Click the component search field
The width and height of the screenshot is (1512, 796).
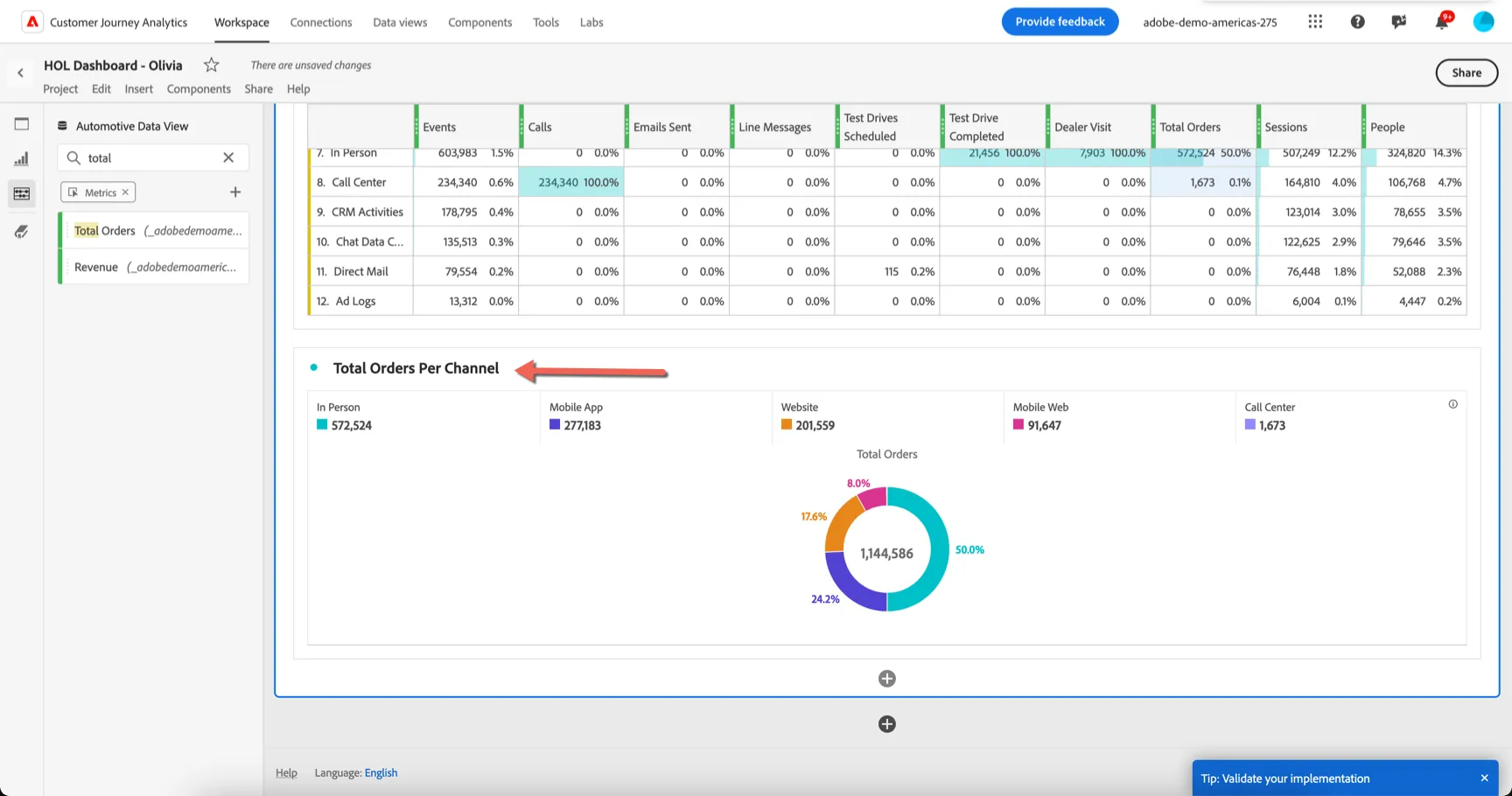tap(153, 157)
